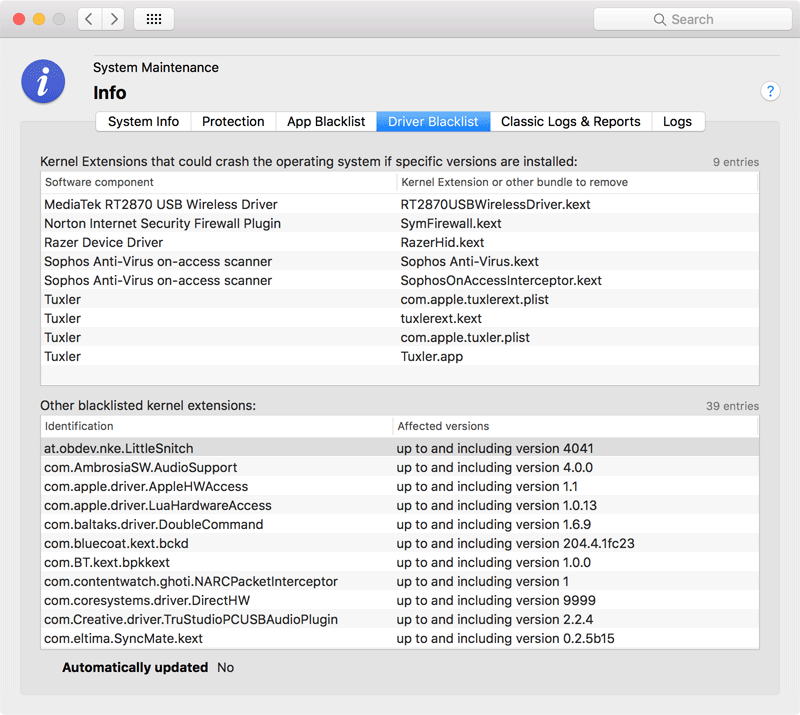Click the SophosOnAccessInterceptor.kext cell

[501, 280]
